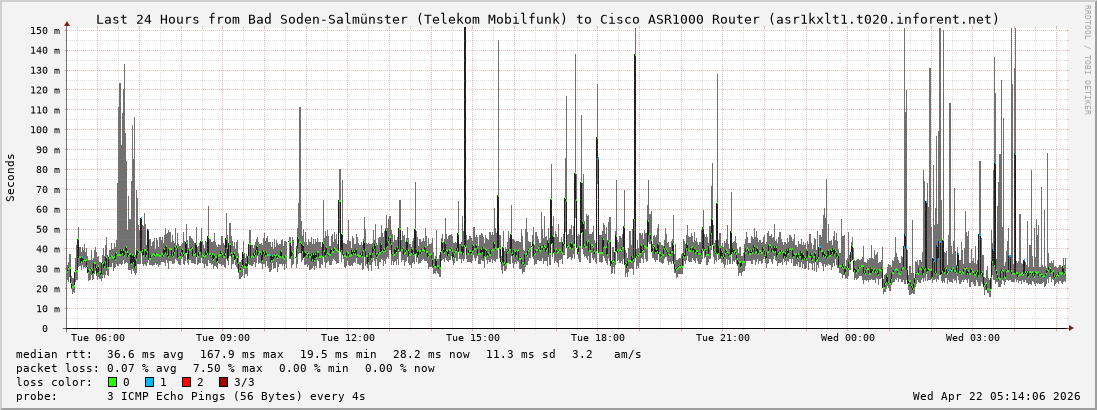Click the red loss color swatch for 2

coord(186,382)
